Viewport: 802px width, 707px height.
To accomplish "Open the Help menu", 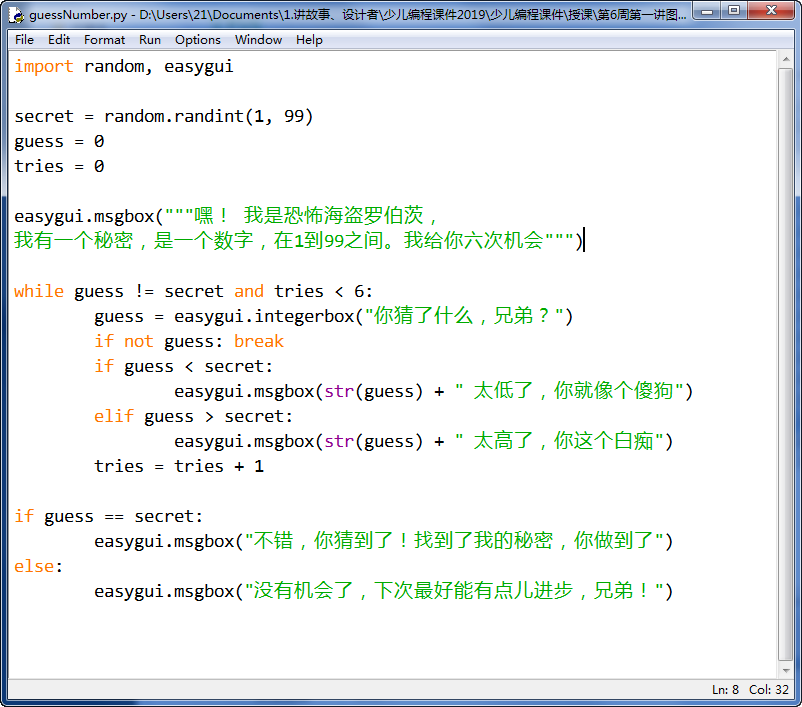I will coord(309,40).
